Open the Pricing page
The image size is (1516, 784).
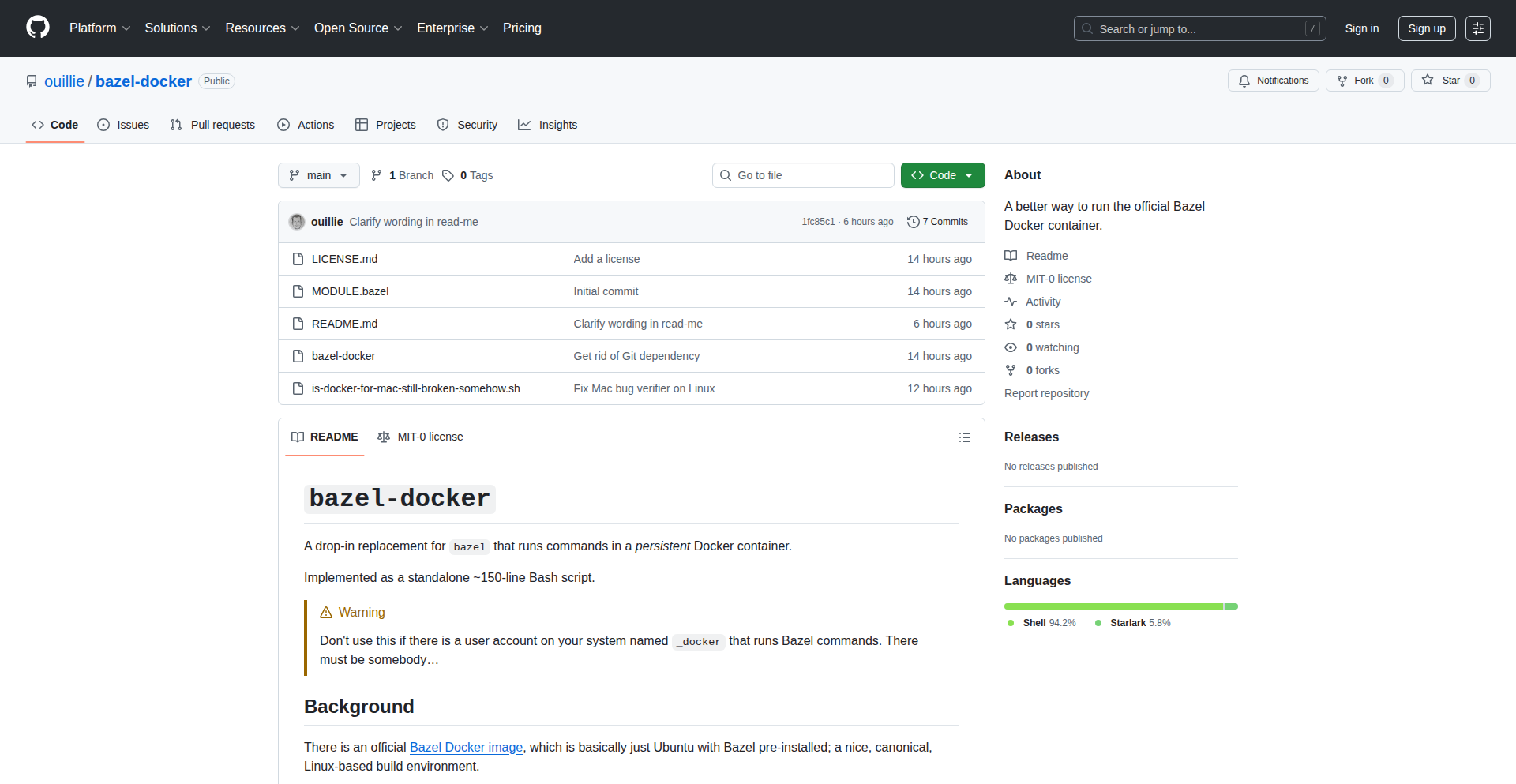point(522,28)
